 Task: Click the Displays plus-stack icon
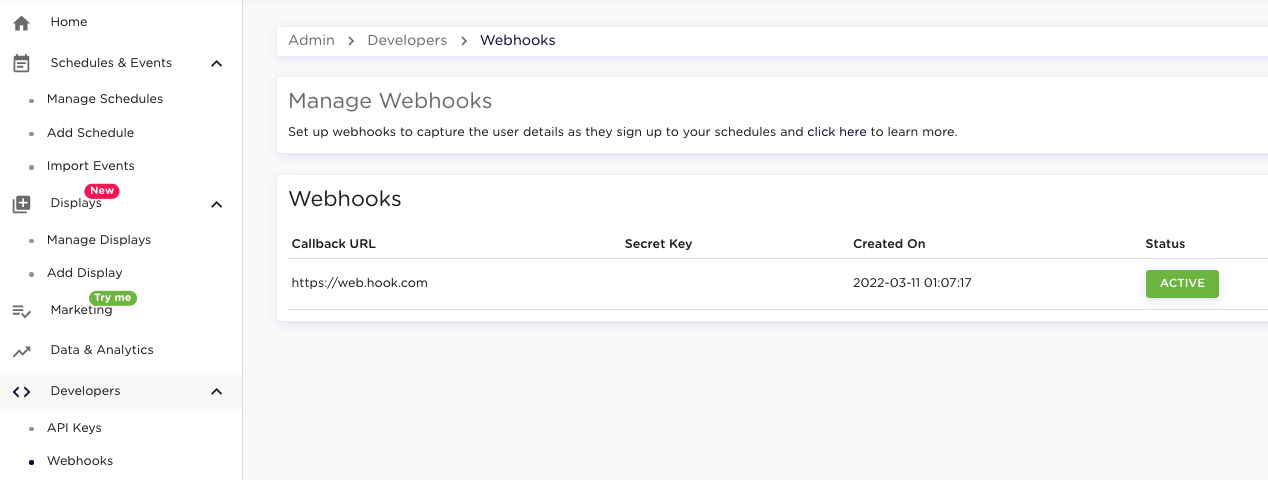click(21, 204)
